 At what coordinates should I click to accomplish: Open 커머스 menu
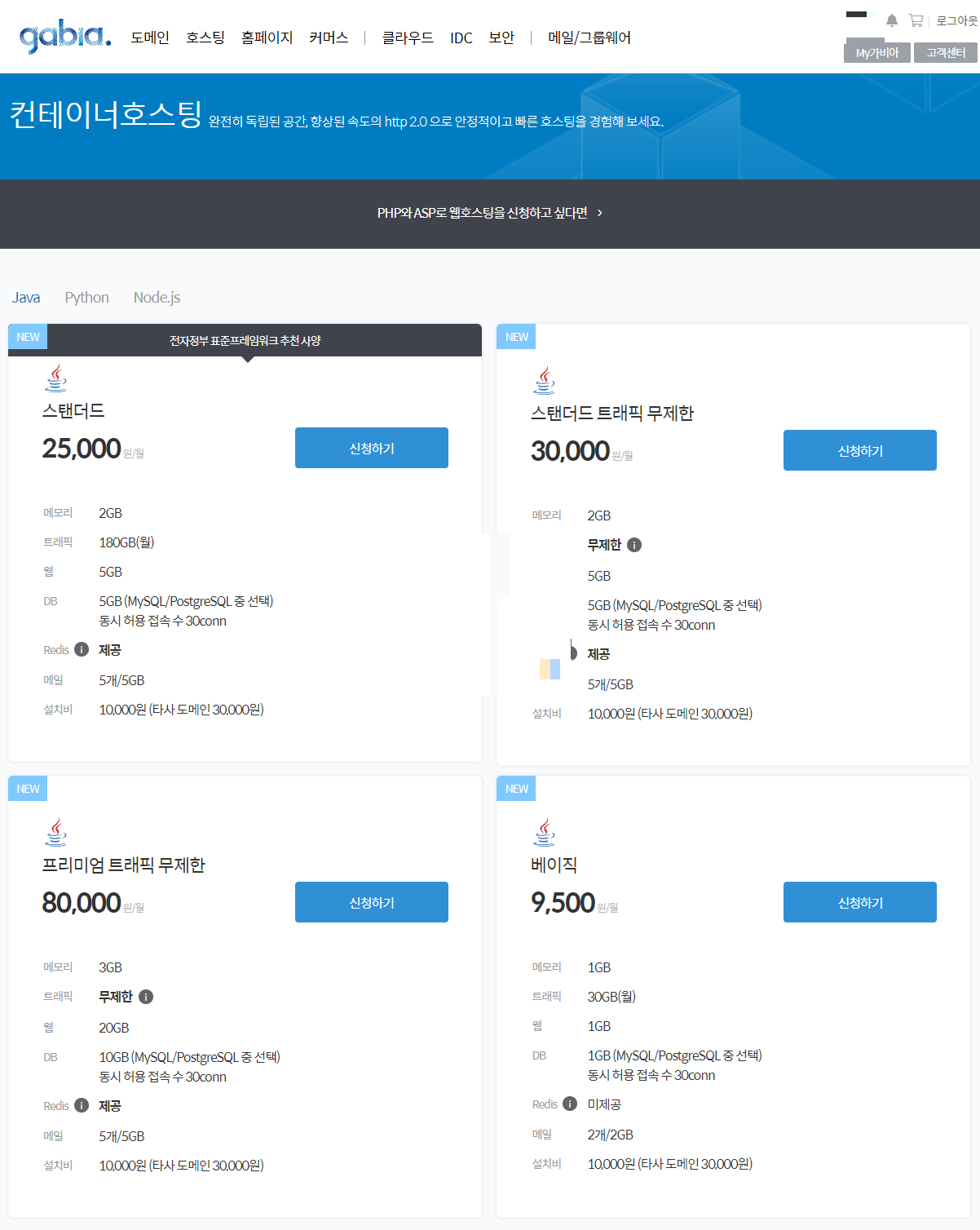click(x=329, y=38)
